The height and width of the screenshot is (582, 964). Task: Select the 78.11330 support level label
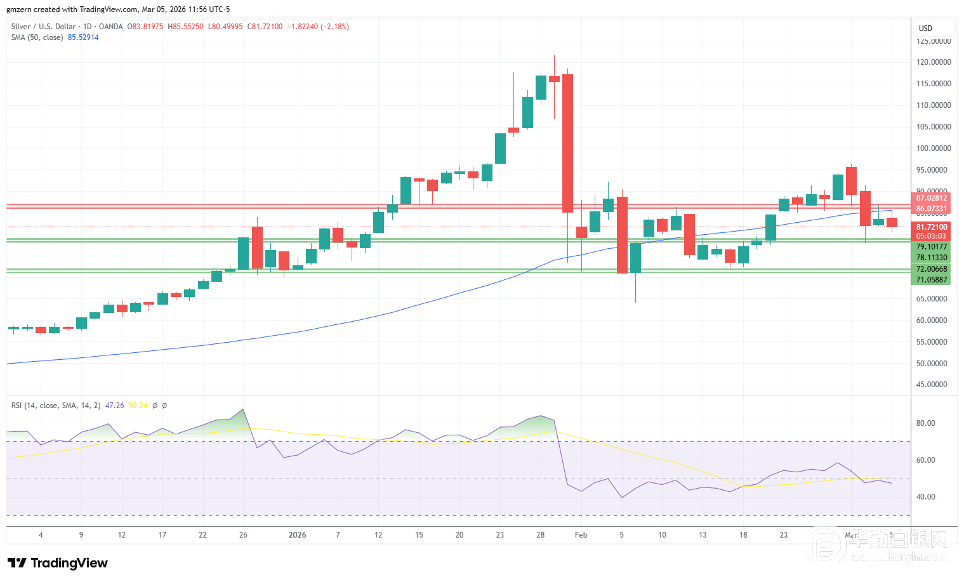pos(933,257)
